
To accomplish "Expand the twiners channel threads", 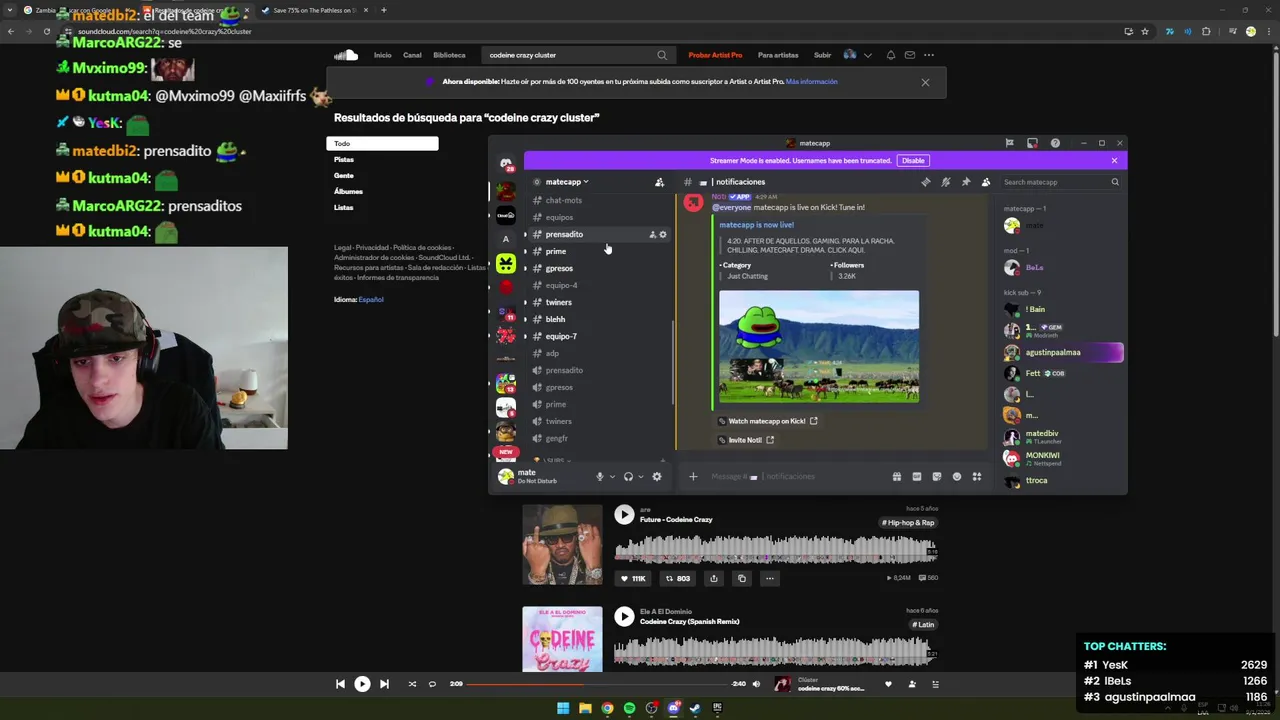I will [x=525, y=303].
